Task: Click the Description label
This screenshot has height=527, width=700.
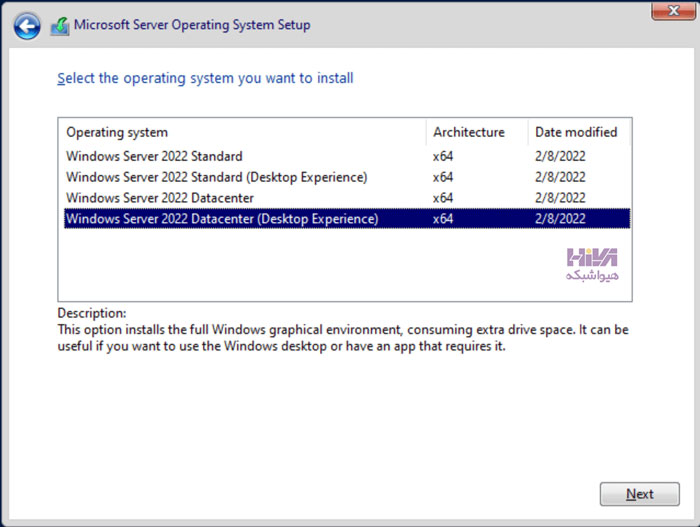Action: tap(92, 313)
